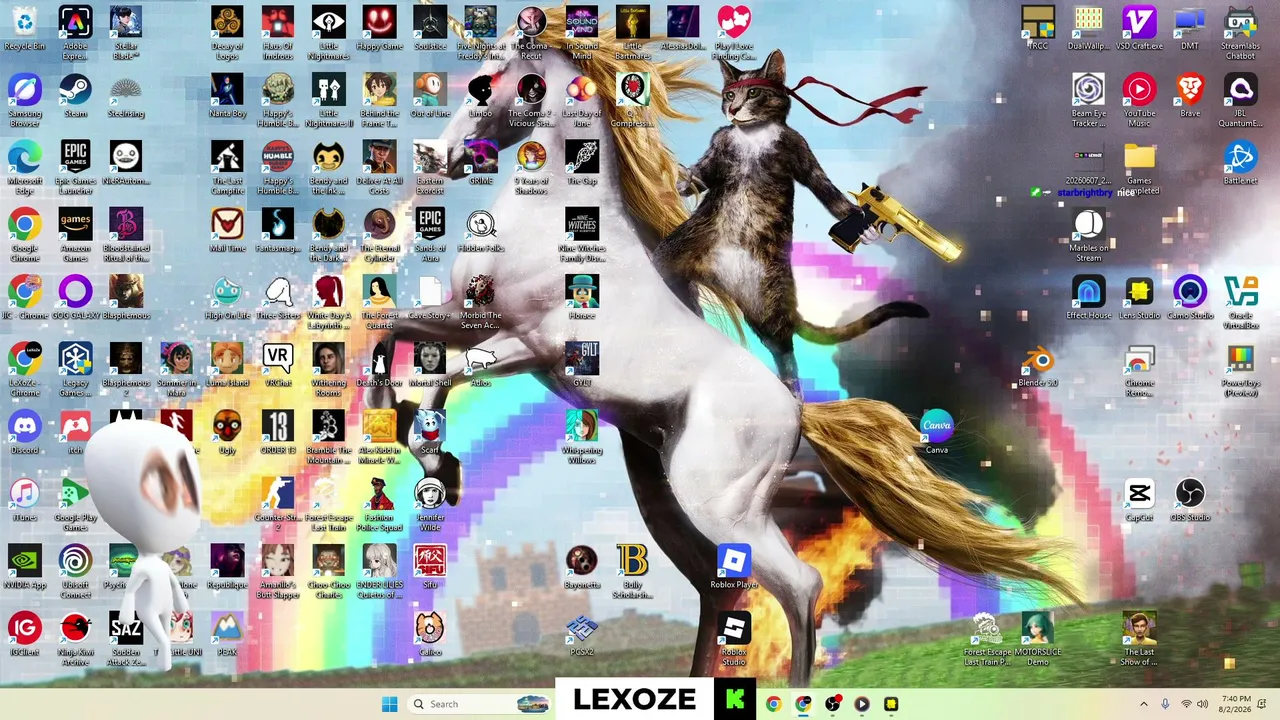Image resolution: width=1280 pixels, height=720 pixels.
Task: Select the Horace desktop icon
Action: tap(581, 298)
